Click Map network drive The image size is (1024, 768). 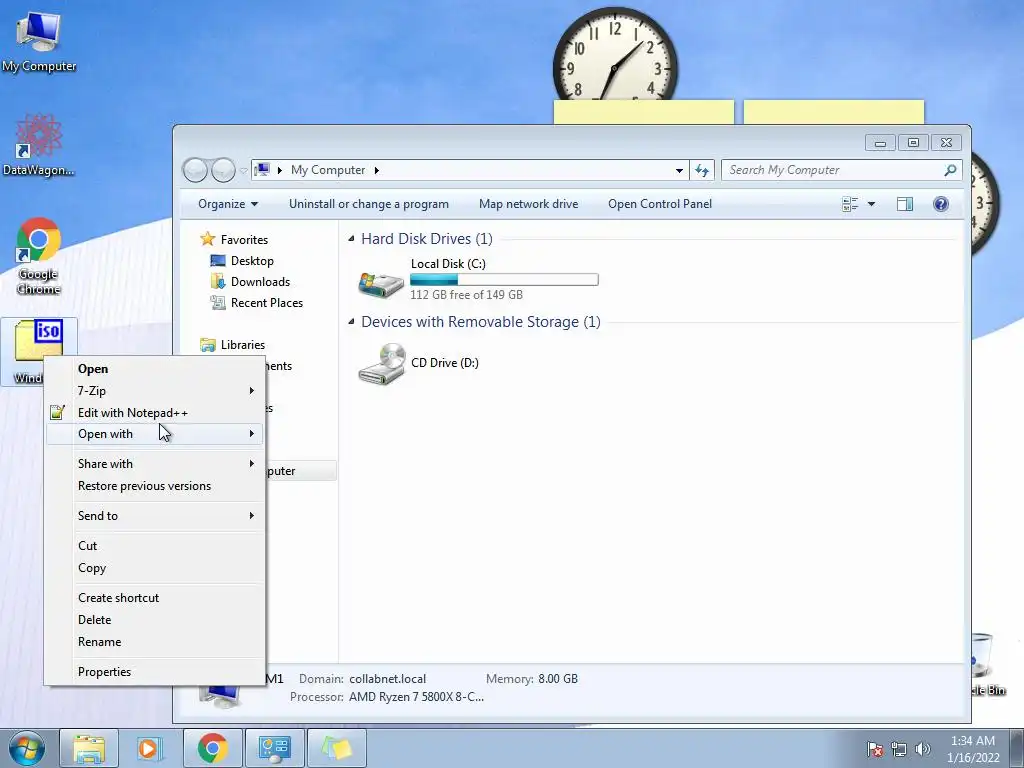[528, 204]
